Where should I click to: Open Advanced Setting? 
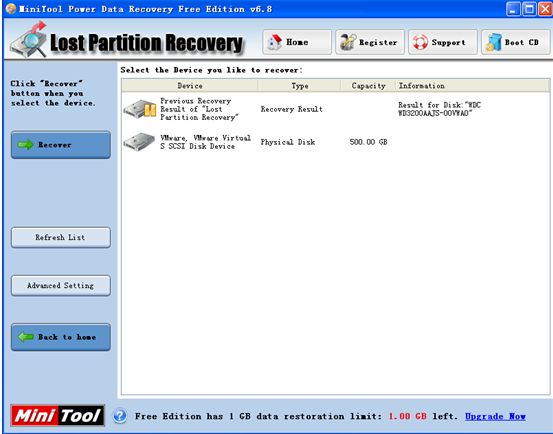pyautogui.click(x=61, y=285)
